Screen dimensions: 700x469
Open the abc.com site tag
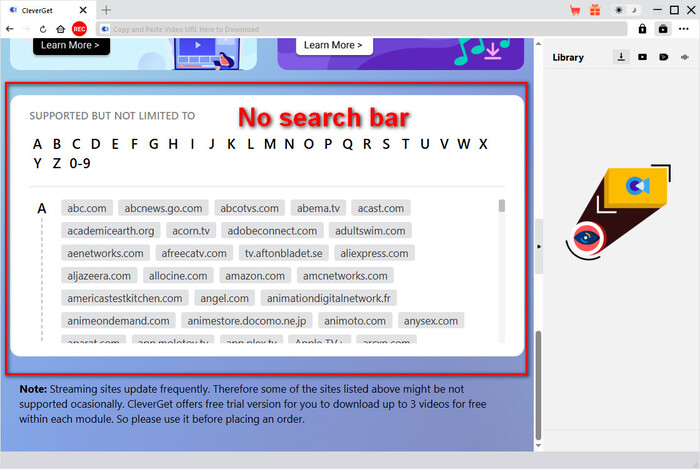[x=87, y=208]
